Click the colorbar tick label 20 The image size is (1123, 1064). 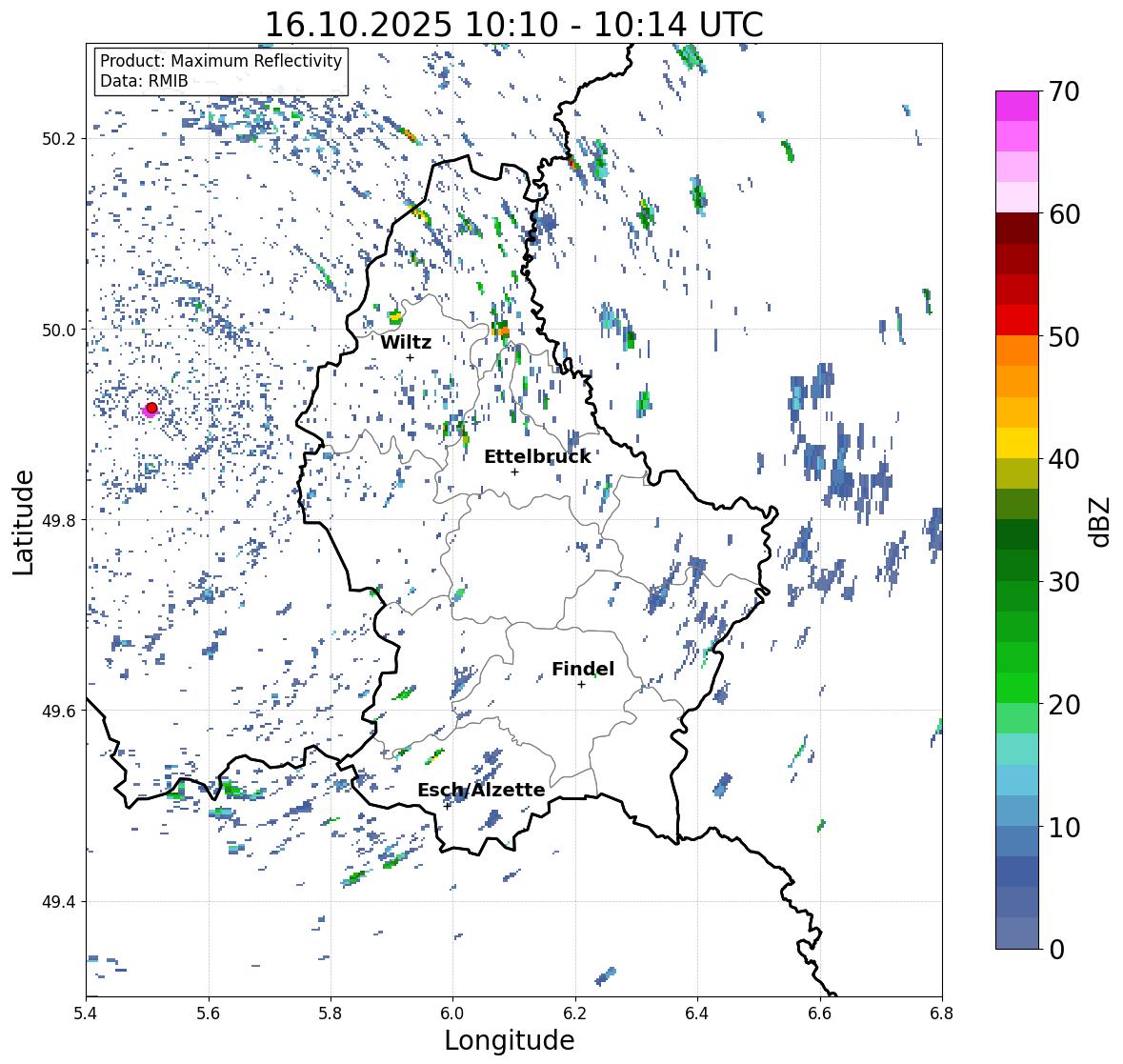pyautogui.click(x=1064, y=705)
